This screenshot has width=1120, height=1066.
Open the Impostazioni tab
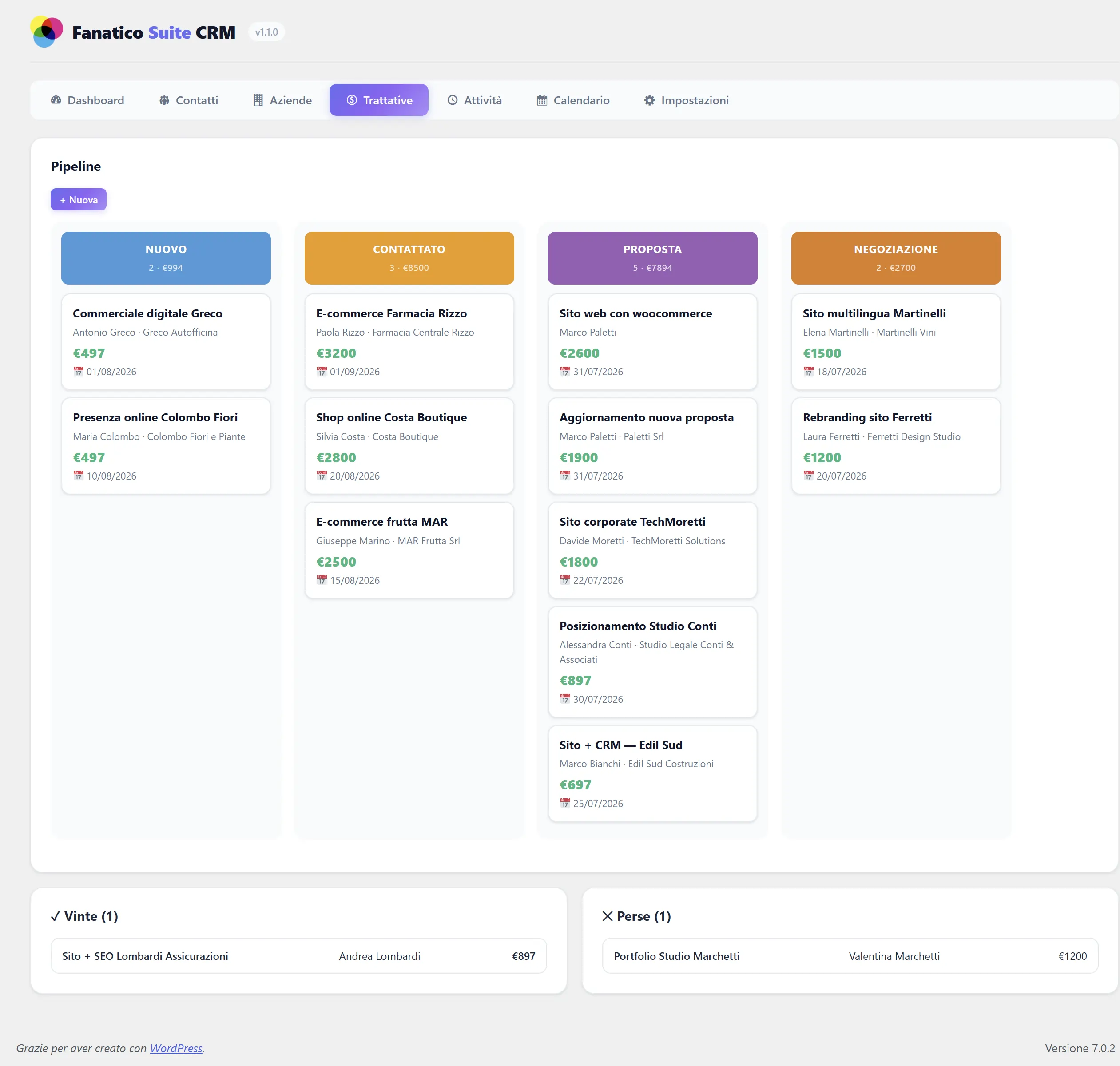687,100
